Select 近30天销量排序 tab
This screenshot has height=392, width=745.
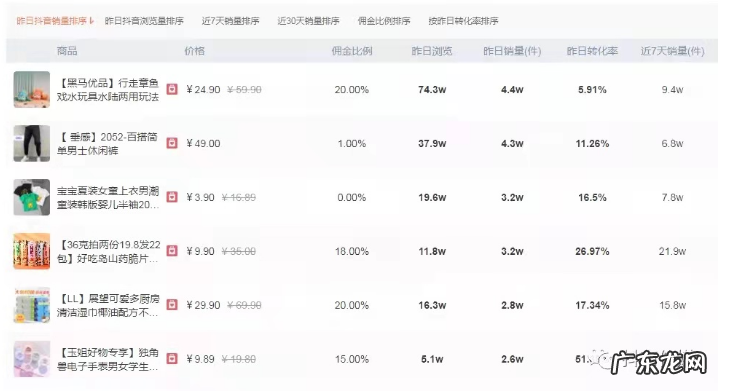coord(308,21)
